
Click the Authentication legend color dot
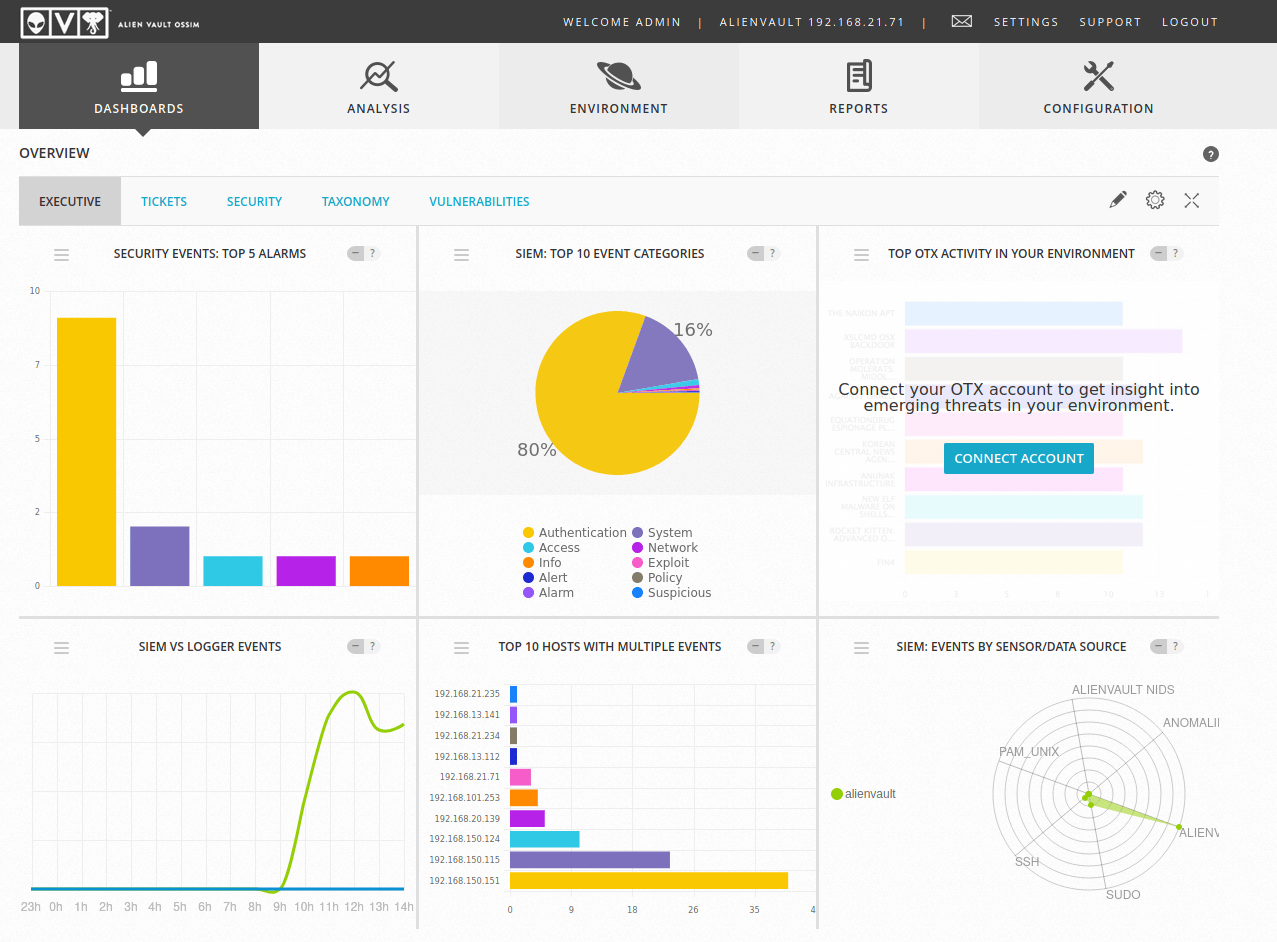pyautogui.click(x=529, y=533)
